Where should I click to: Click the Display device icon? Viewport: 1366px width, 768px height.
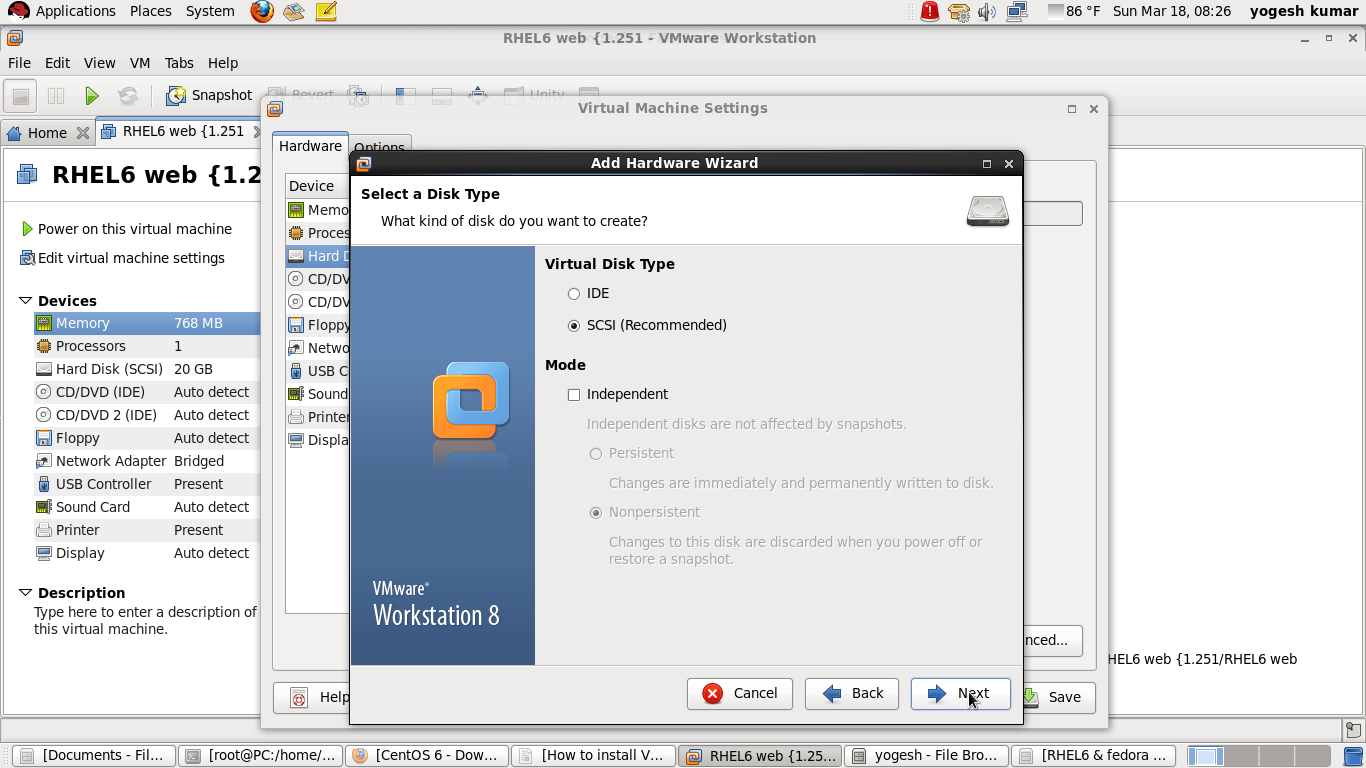click(x=44, y=553)
